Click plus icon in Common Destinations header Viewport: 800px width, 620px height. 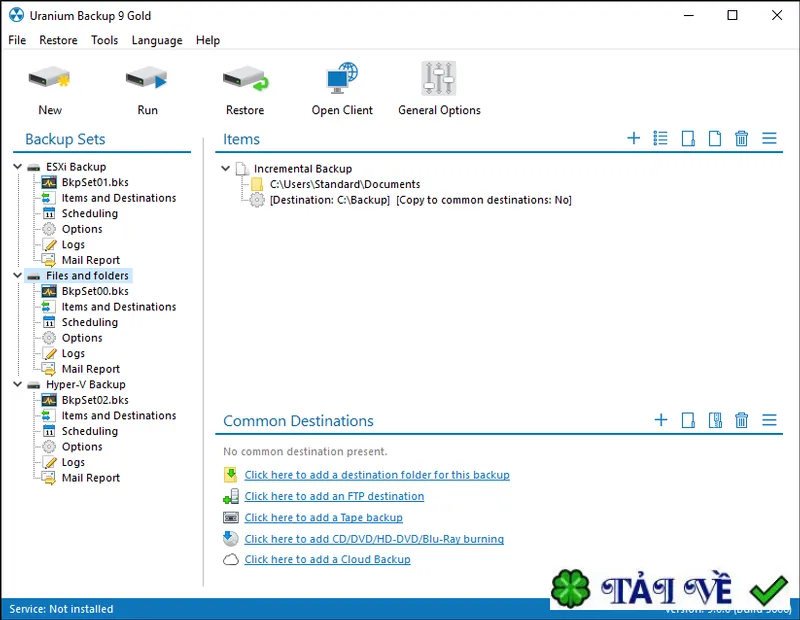(x=661, y=420)
